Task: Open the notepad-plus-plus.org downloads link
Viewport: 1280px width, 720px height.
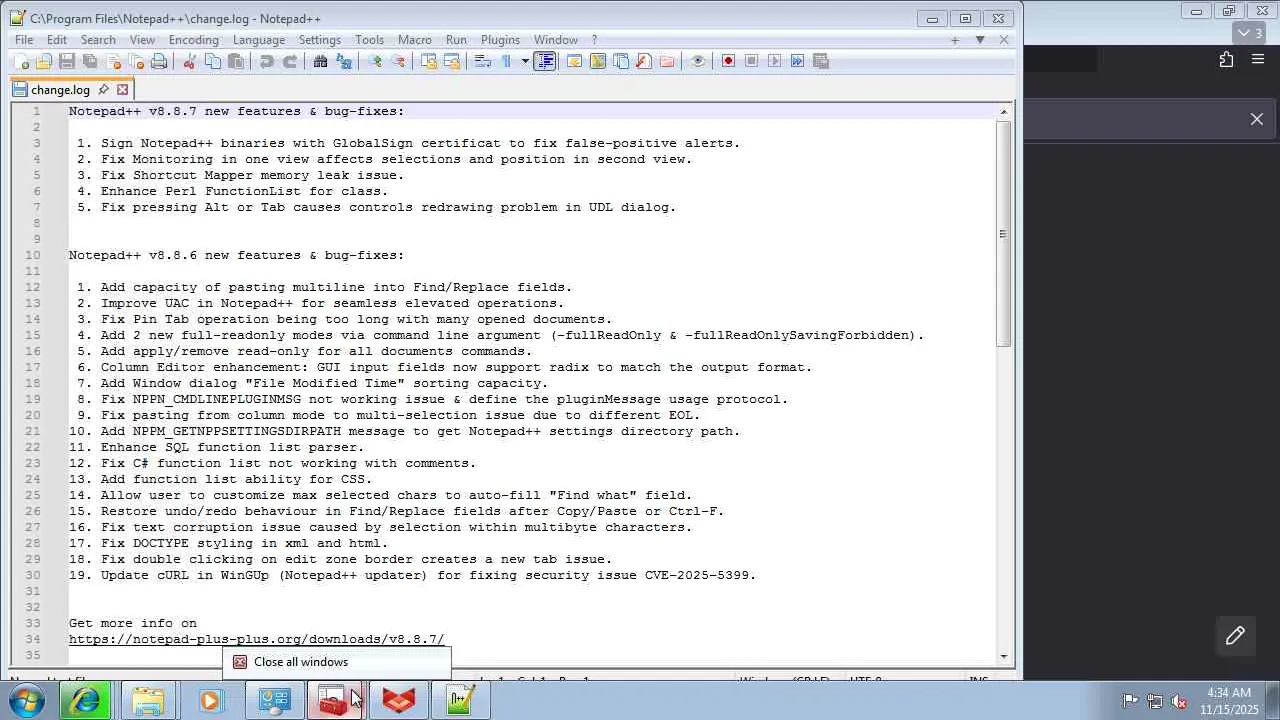Action: (256, 639)
